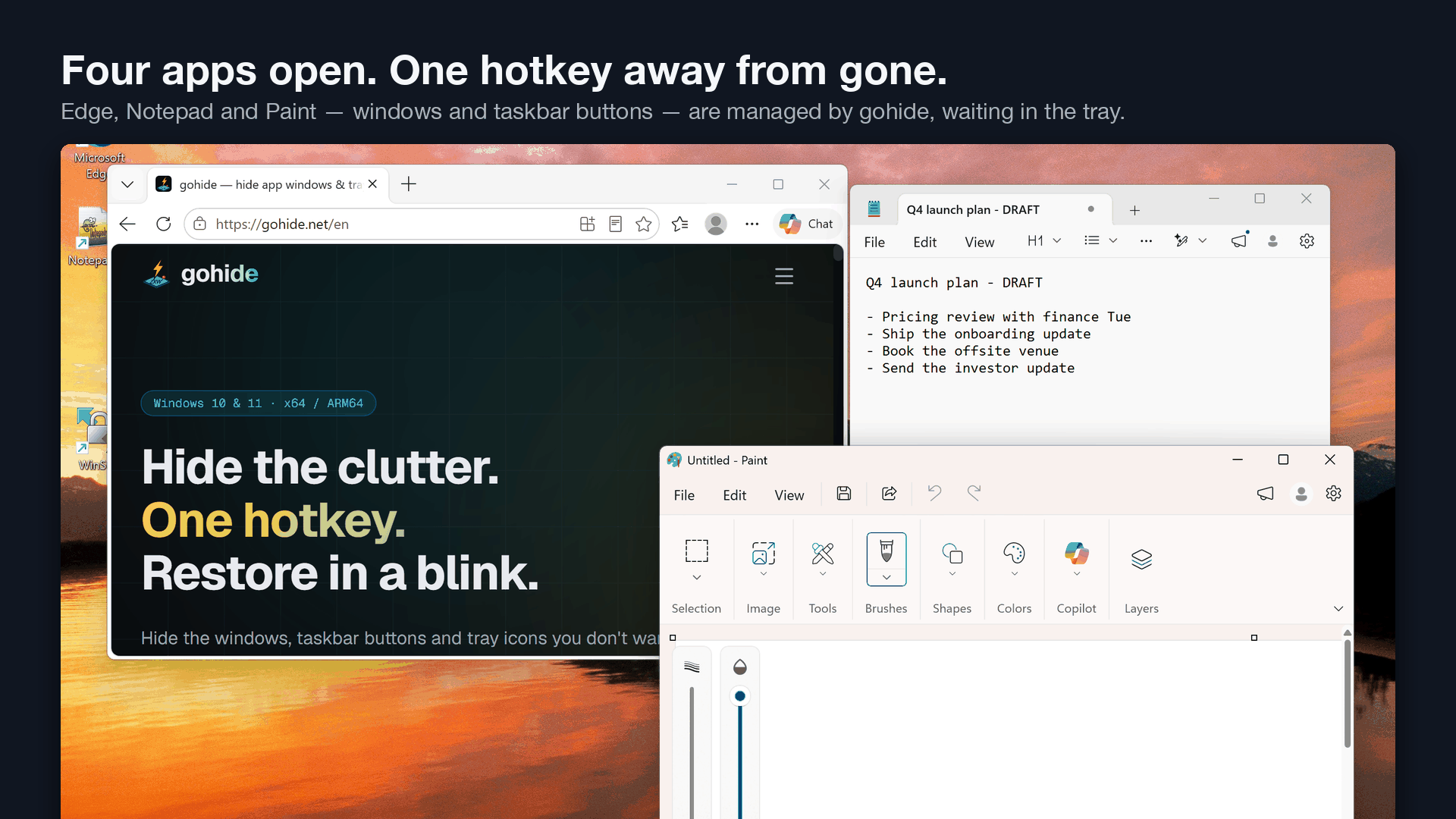Open new tab in Edge
Image resolution: width=1456 pixels, height=819 pixels.
[x=409, y=184]
